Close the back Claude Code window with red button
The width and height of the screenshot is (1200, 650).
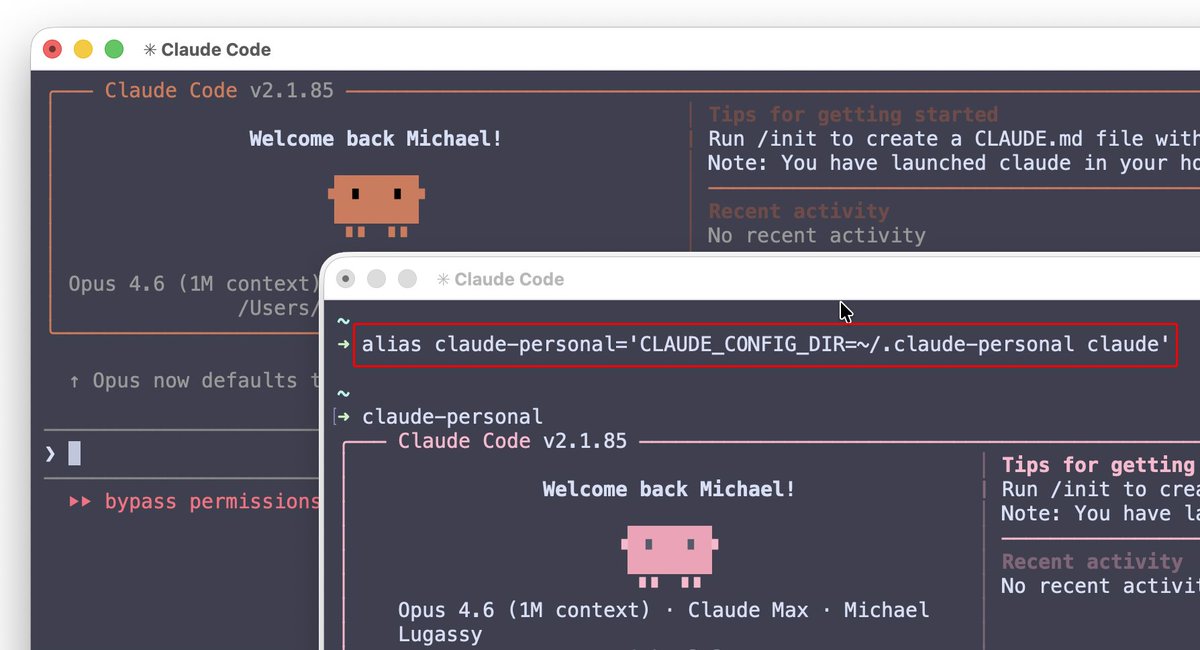coord(53,49)
